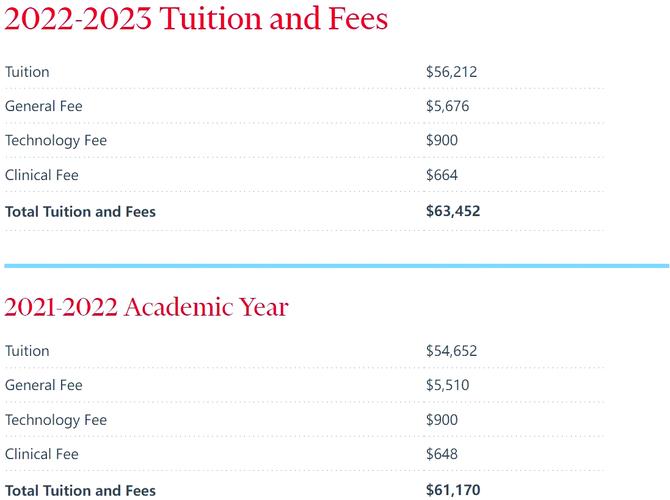The width and height of the screenshot is (670, 500).
Task: Select the $61,170 total amount
Action: (453, 490)
